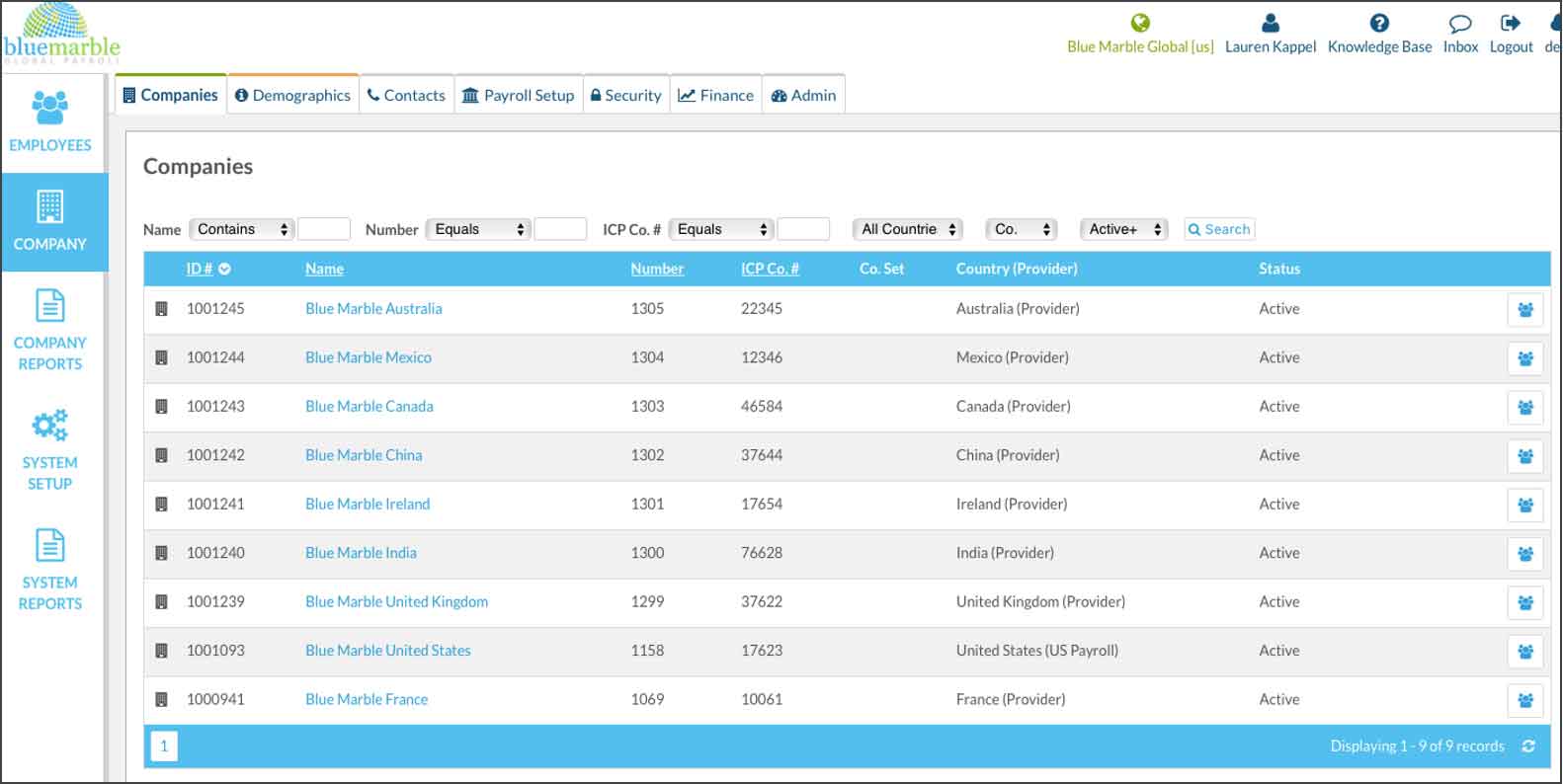Select the Company sidebar icon
The width and height of the screenshot is (1563, 784).
50,206
